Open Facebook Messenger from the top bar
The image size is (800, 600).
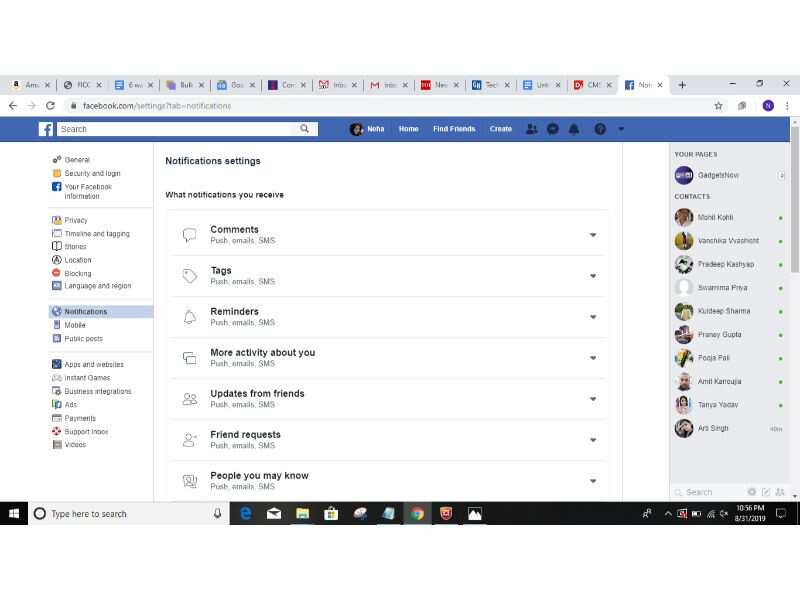(x=553, y=129)
